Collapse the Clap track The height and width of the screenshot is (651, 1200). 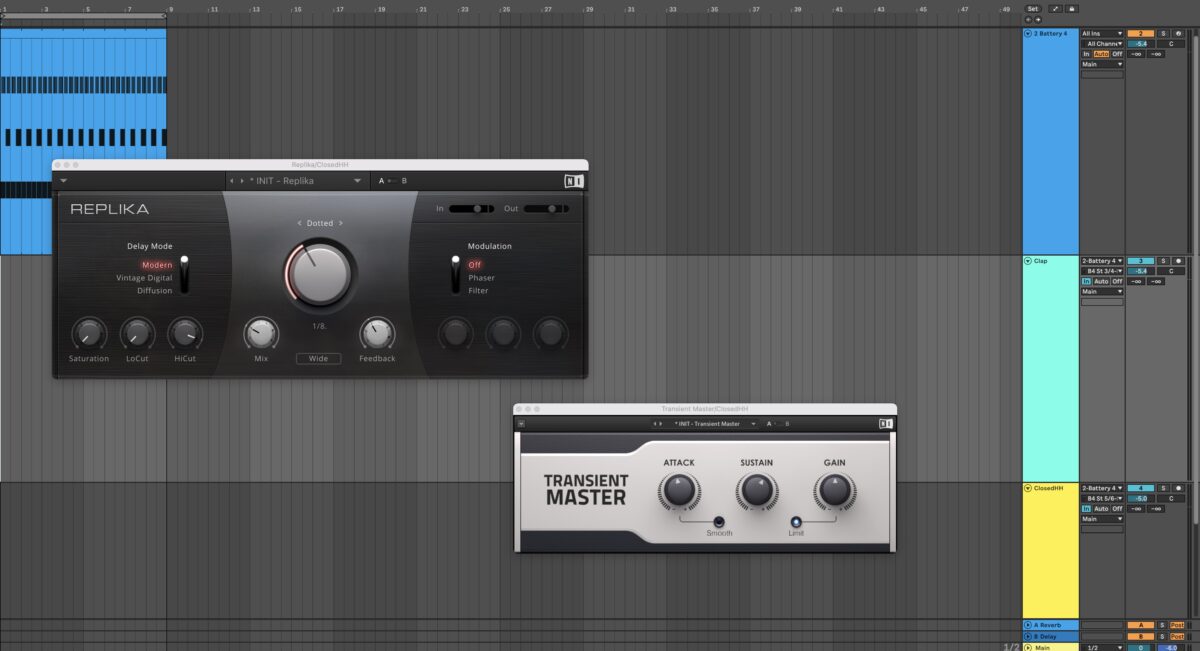click(x=1028, y=261)
